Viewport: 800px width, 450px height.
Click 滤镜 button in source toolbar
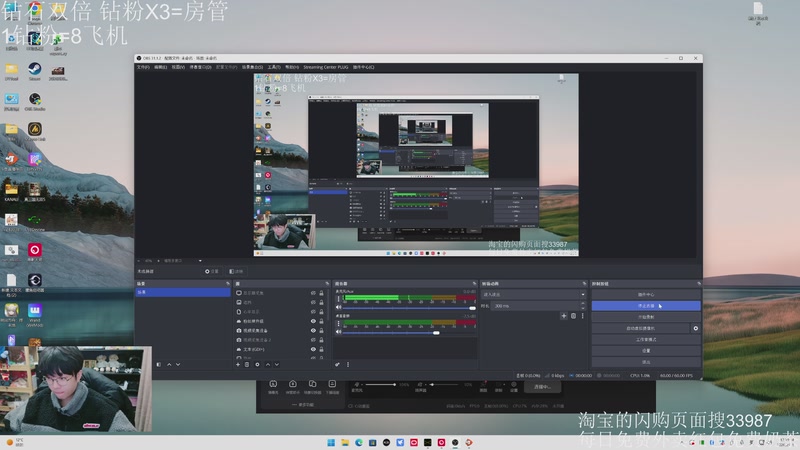click(236, 271)
